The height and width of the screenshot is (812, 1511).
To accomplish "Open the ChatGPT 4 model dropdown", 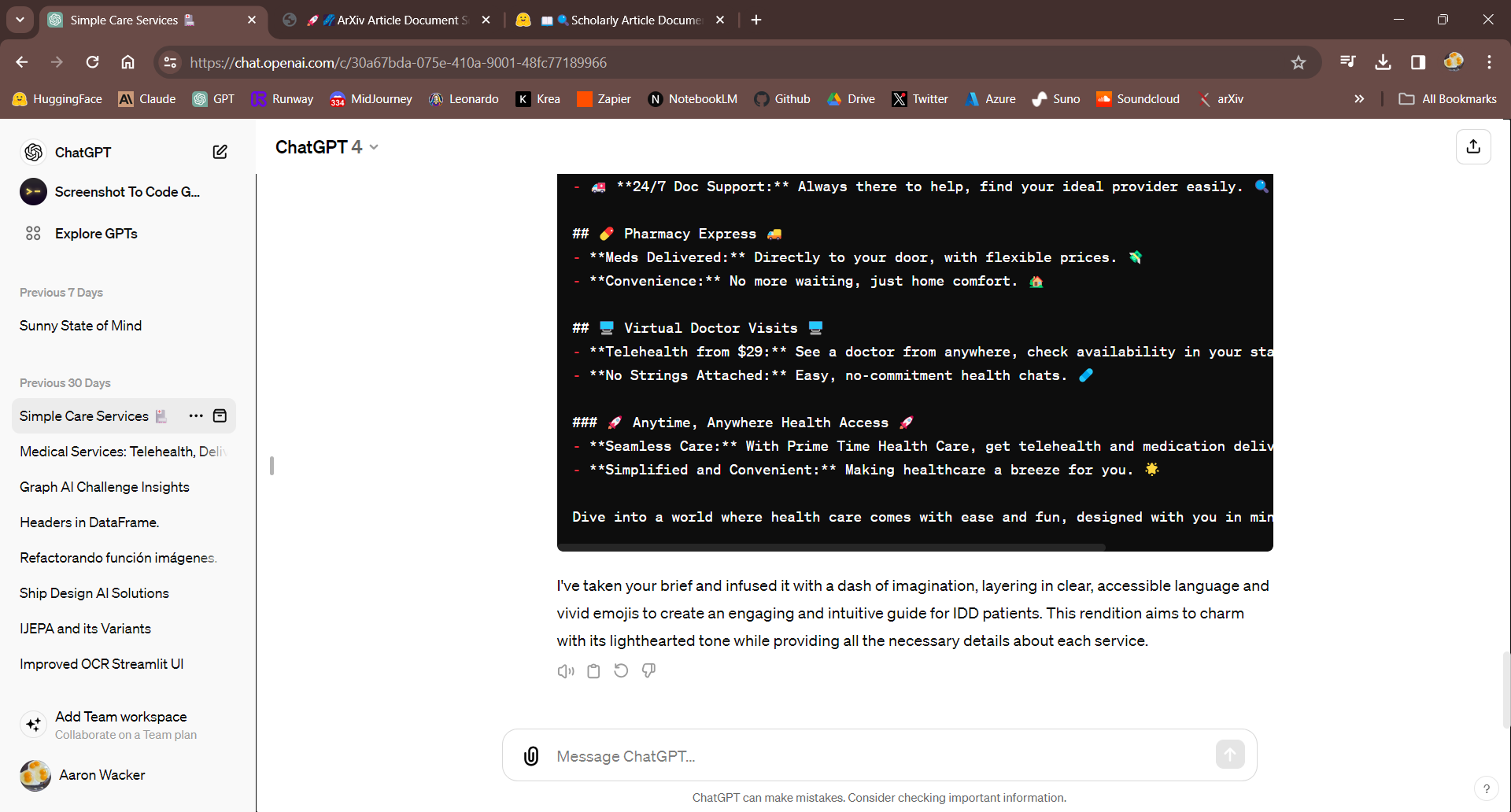I will tap(327, 147).
